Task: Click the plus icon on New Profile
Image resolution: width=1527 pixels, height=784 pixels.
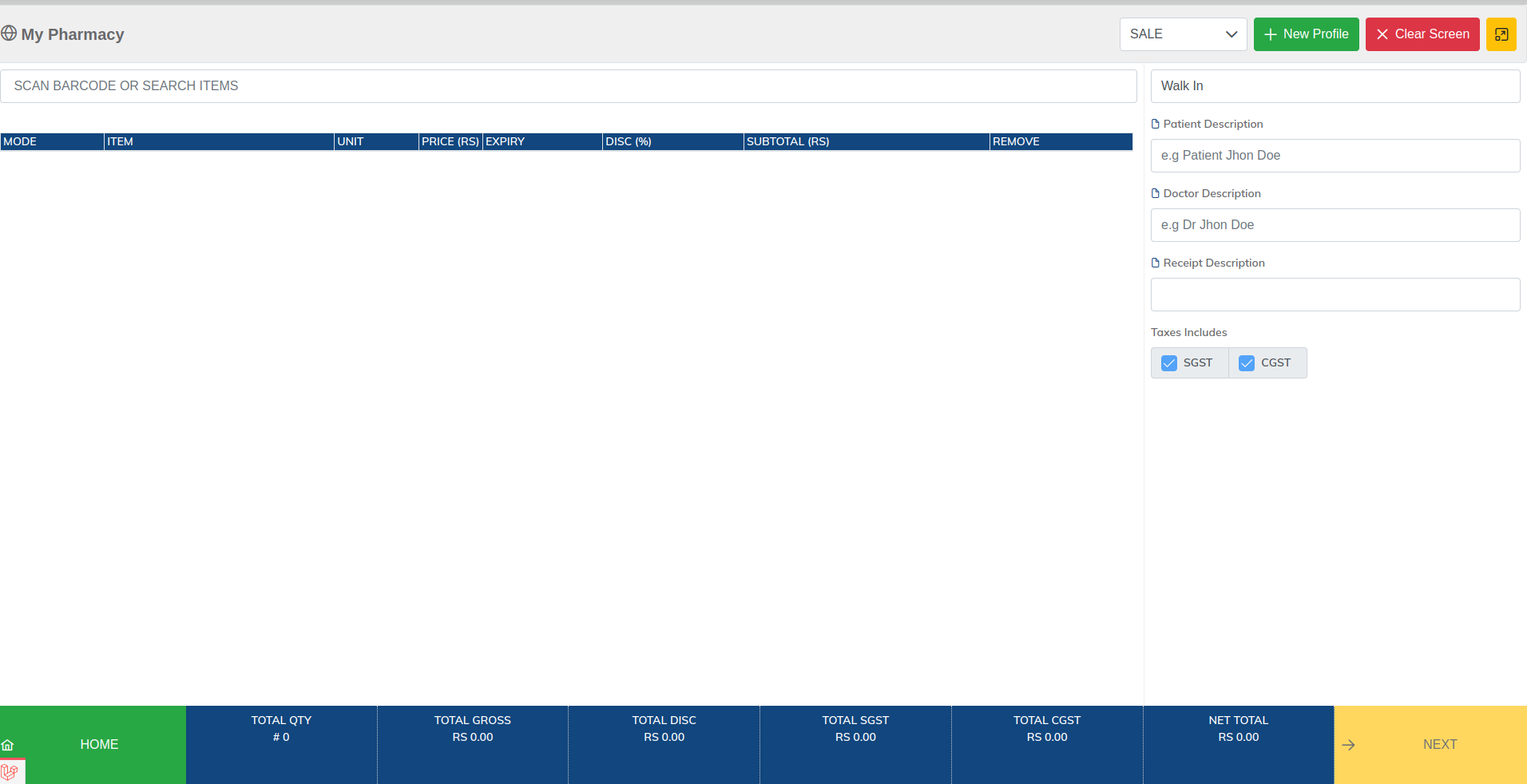Action: coord(1271,34)
